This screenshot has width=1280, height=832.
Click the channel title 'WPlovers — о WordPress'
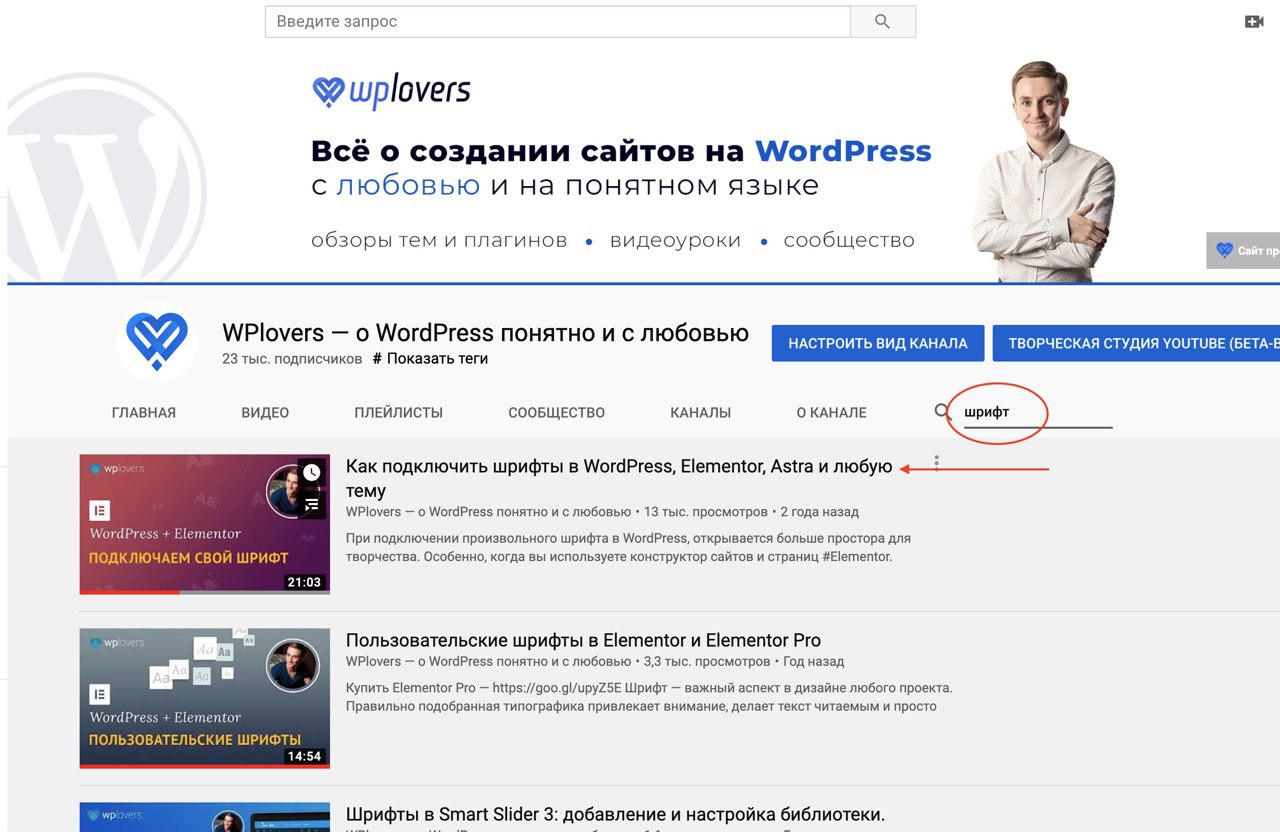(x=485, y=332)
